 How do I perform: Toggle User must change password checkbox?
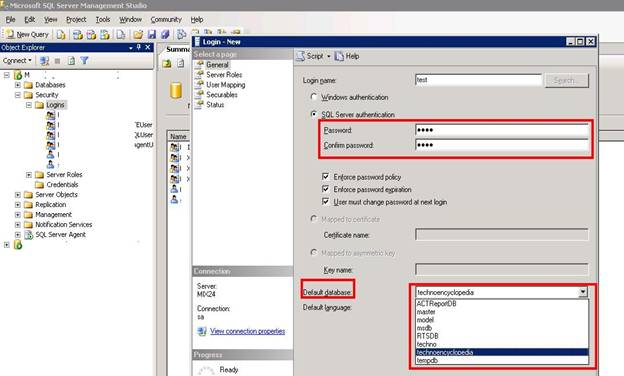click(326, 202)
